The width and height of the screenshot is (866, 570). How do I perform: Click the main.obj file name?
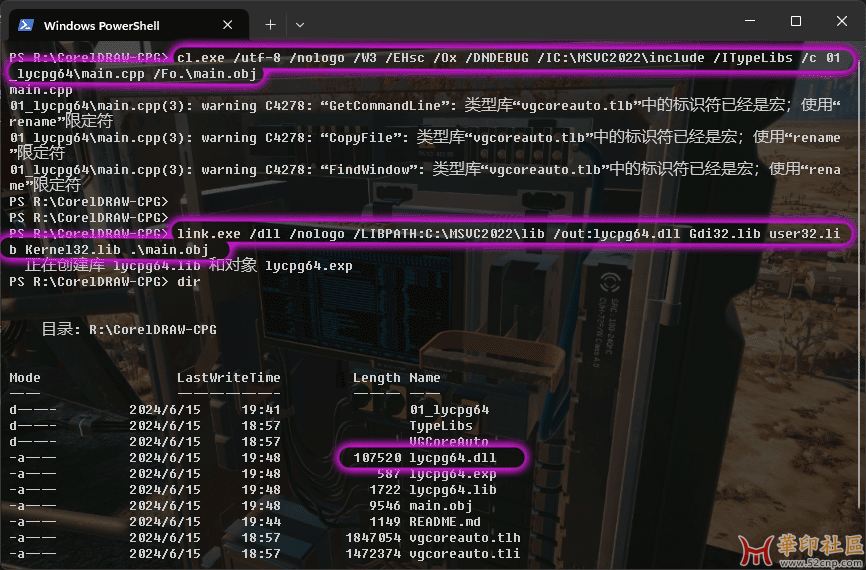(440, 506)
